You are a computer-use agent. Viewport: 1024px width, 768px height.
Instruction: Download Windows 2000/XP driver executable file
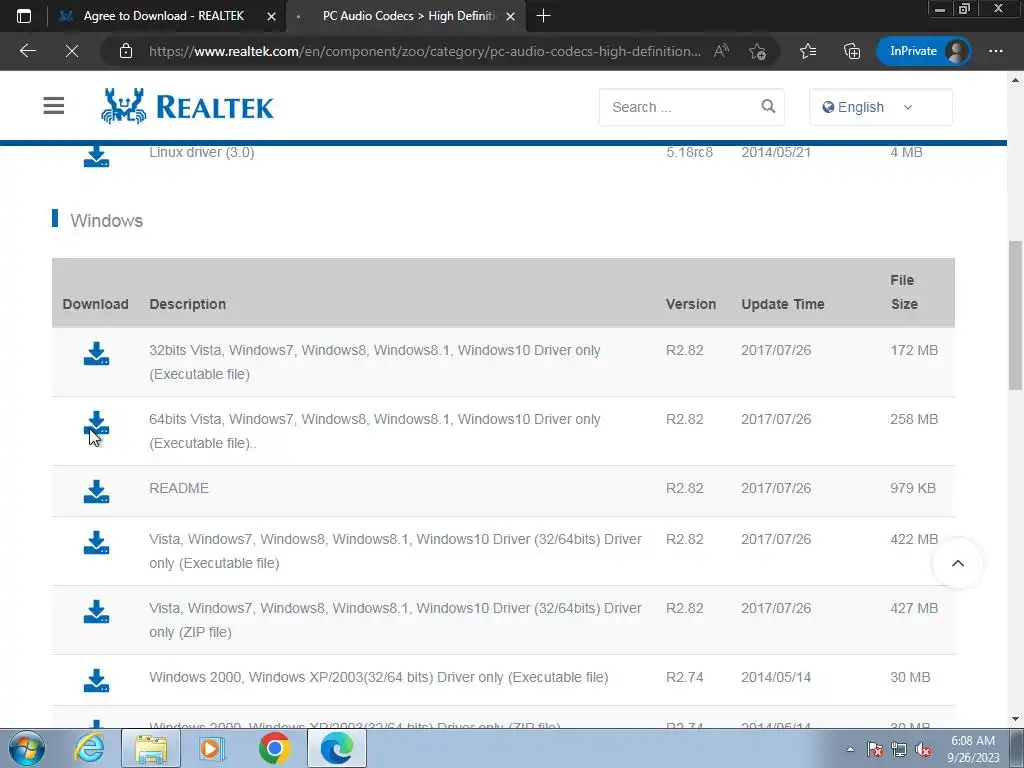96,680
